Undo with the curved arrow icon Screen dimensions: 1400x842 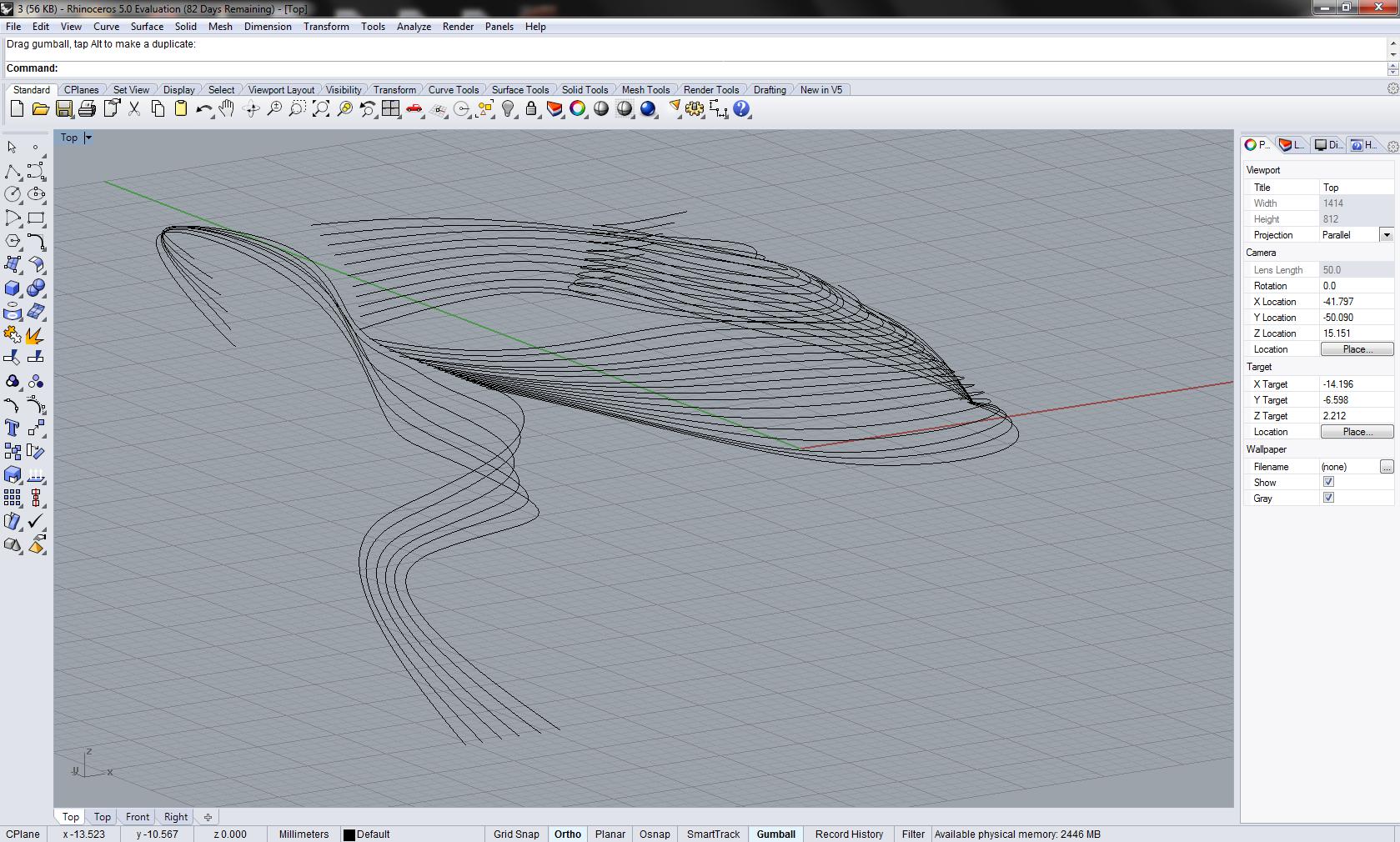[203, 109]
